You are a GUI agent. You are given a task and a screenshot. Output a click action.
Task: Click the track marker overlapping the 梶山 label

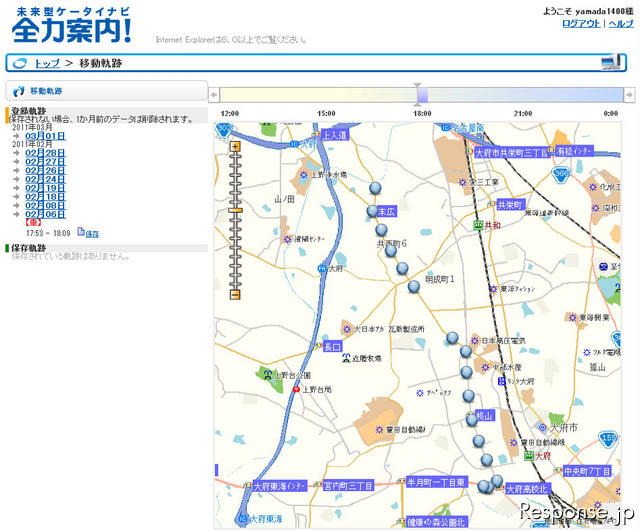point(472,419)
